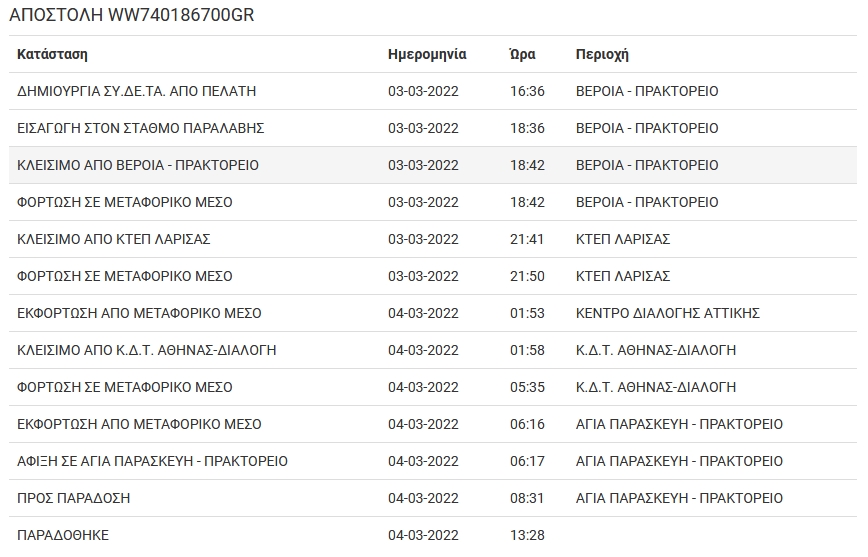Click the Κατάσταση column header
Viewport: 868px width, 557px height.
52,54
